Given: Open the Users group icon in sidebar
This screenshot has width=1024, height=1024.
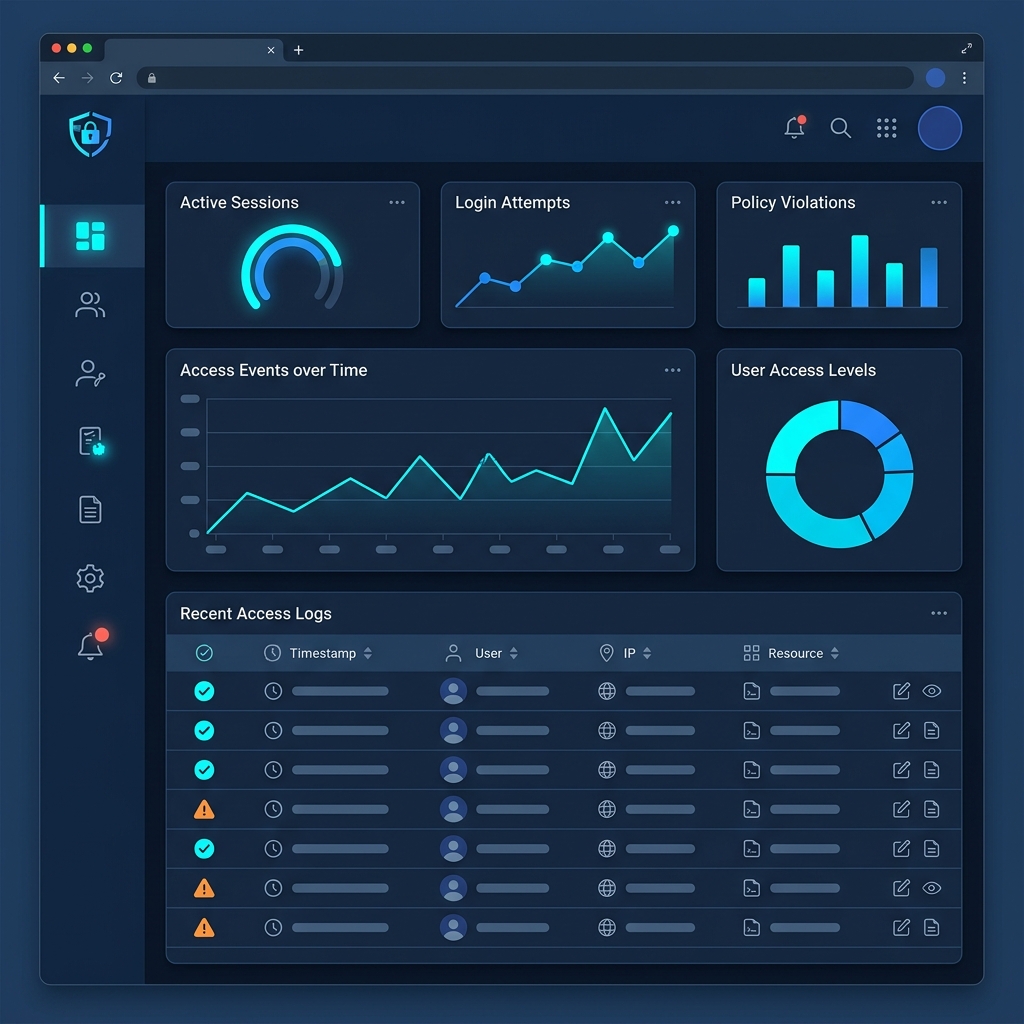Looking at the screenshot, I should pyautogui.click(x=90, y=304).
